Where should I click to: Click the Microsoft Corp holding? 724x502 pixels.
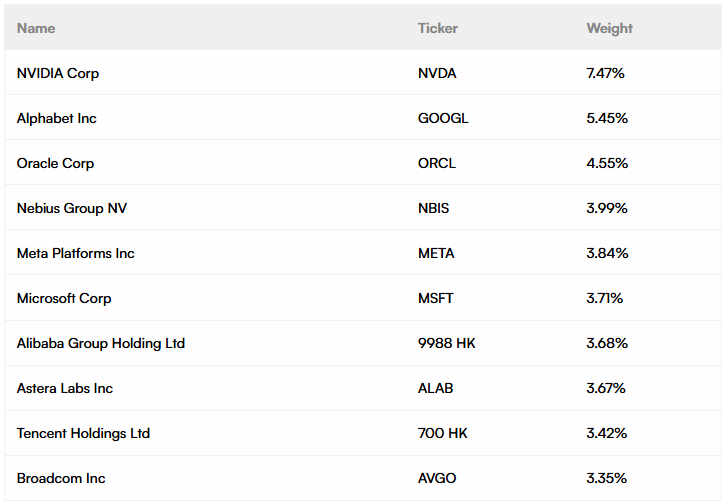(x=64, y=298)
